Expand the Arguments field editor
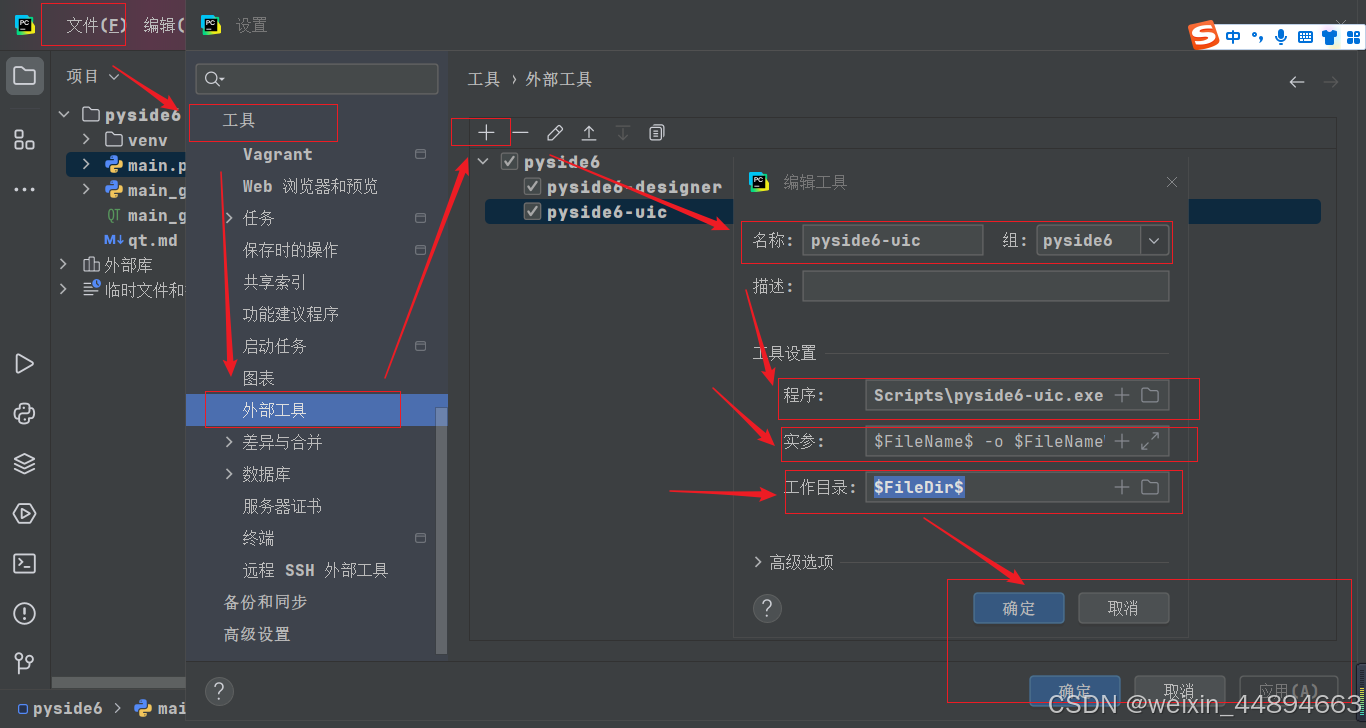Screen dimensions: 1366x728 1150,440
